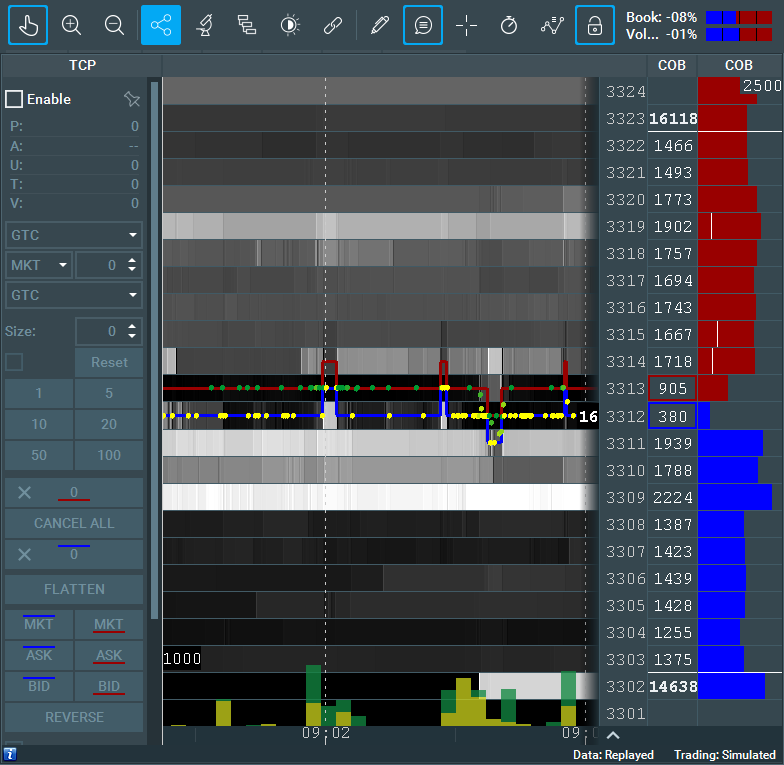Open the indicator line chart tool
This screenshot has height=765, width=784.
pyautogui.click(x=552, y=25)
